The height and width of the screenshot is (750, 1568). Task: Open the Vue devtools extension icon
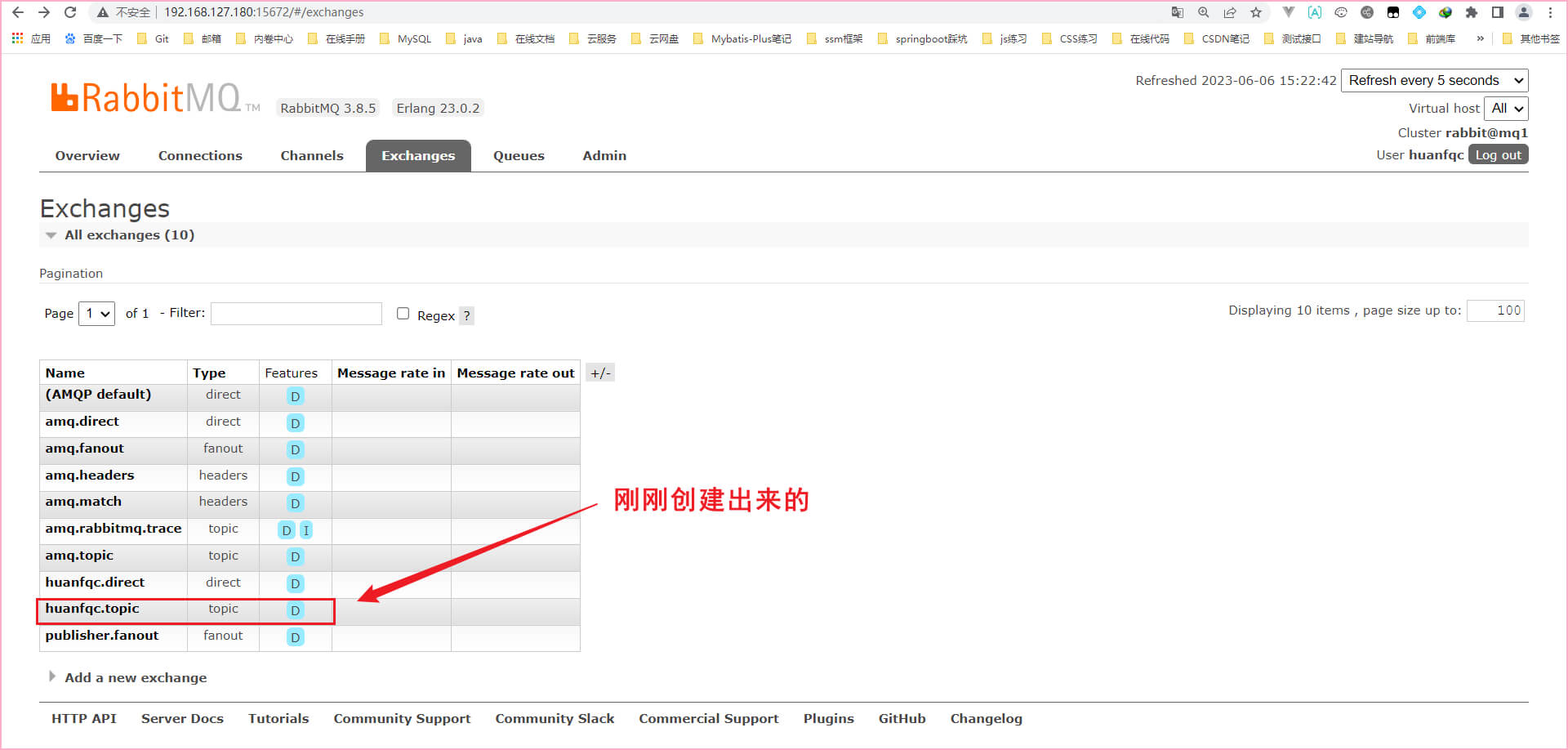click(x=1288, y=12)
